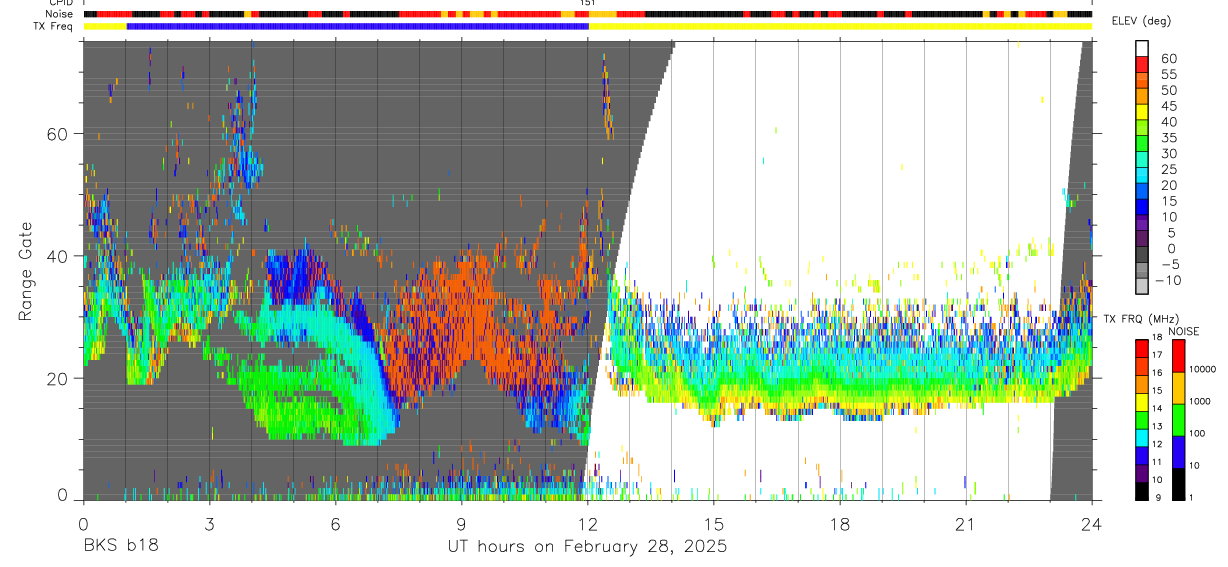The image size is (1228, 567).
Task: Select the cyan swatch in TX FRQ legend
Action: [1141, 436]
